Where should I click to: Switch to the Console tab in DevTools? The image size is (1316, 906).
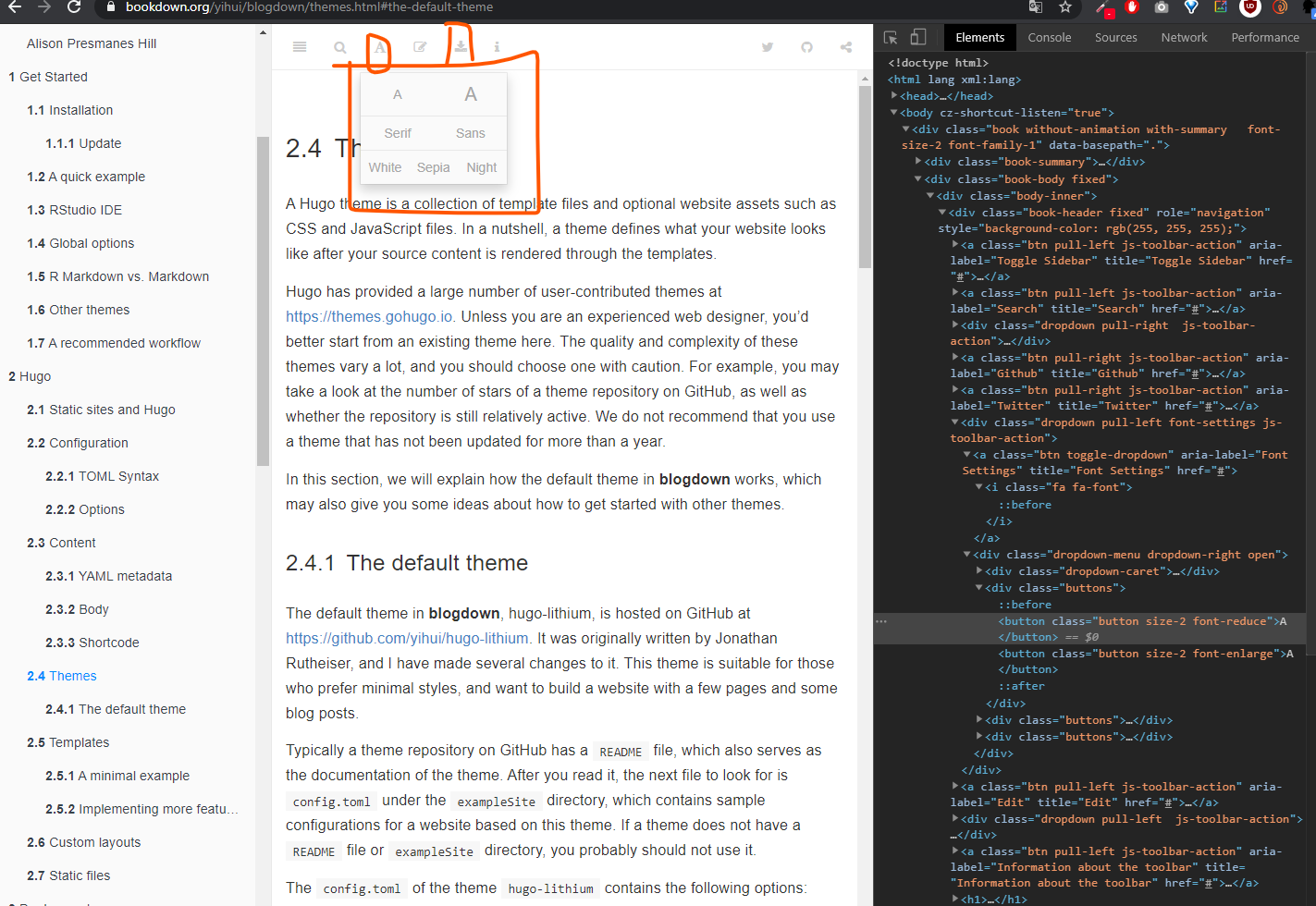coord(1049,37)
